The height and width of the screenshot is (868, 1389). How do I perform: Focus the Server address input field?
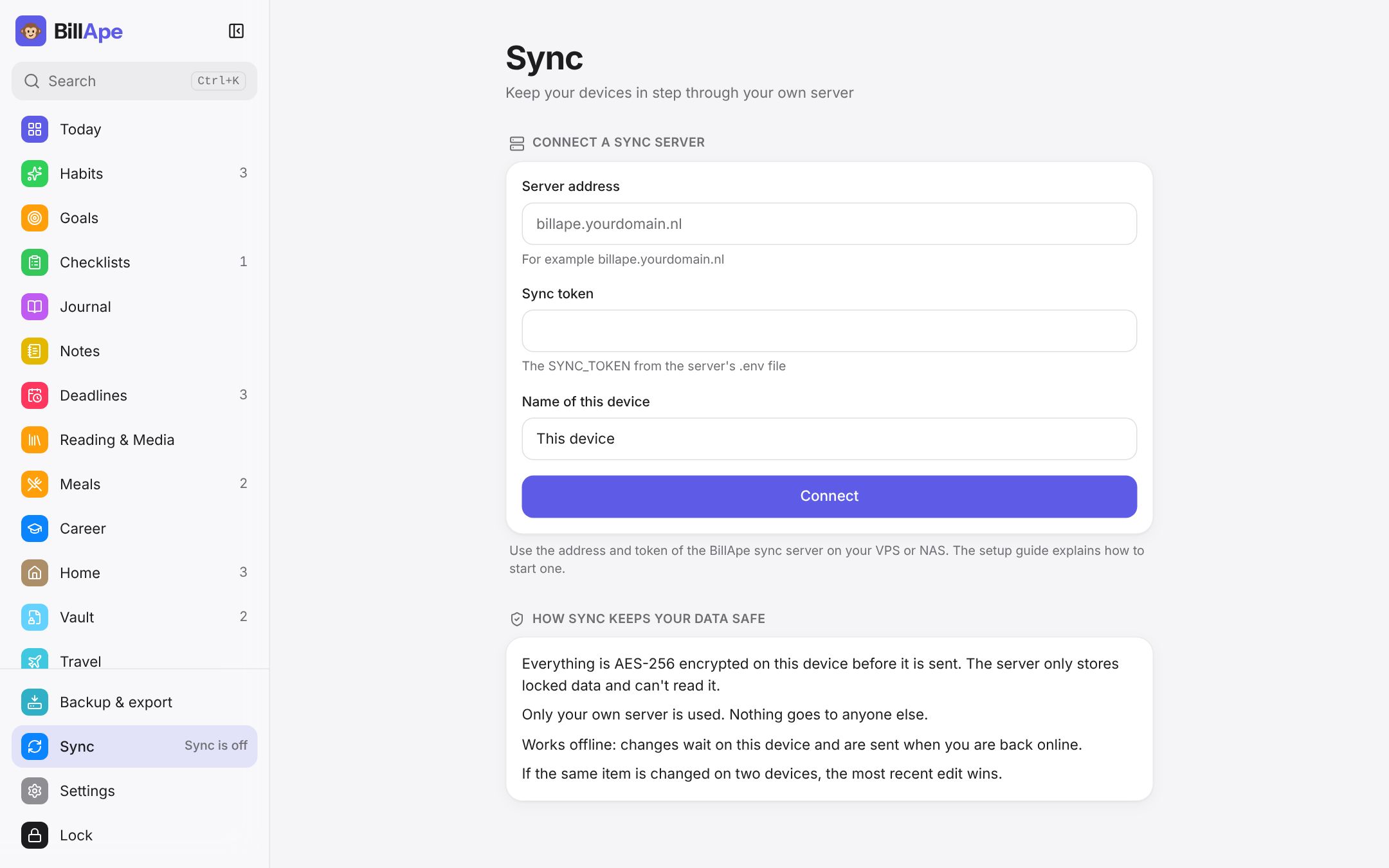click(x=829, y=224)
